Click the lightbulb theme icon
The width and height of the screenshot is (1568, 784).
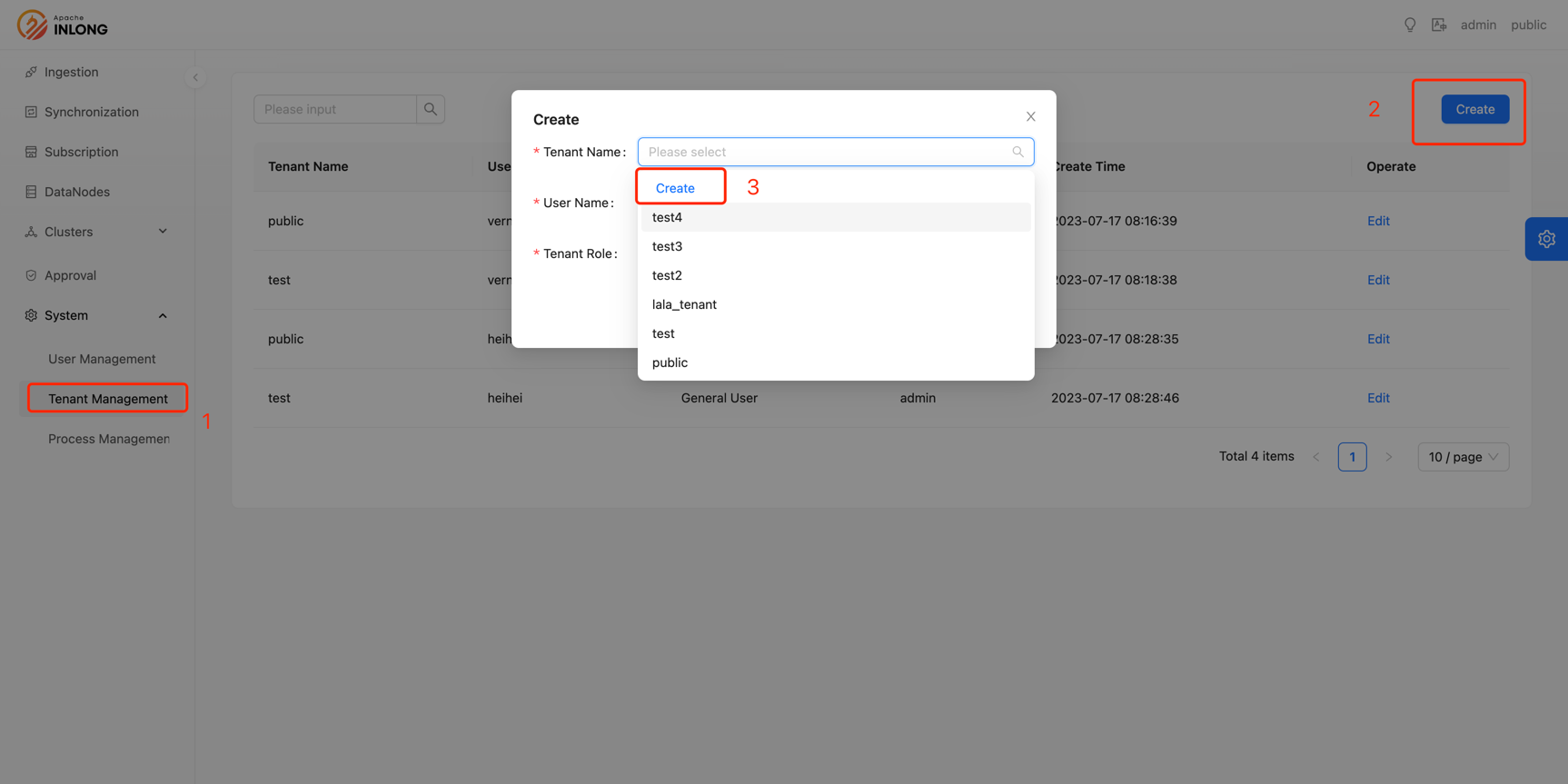click(x=1409, y=25)
